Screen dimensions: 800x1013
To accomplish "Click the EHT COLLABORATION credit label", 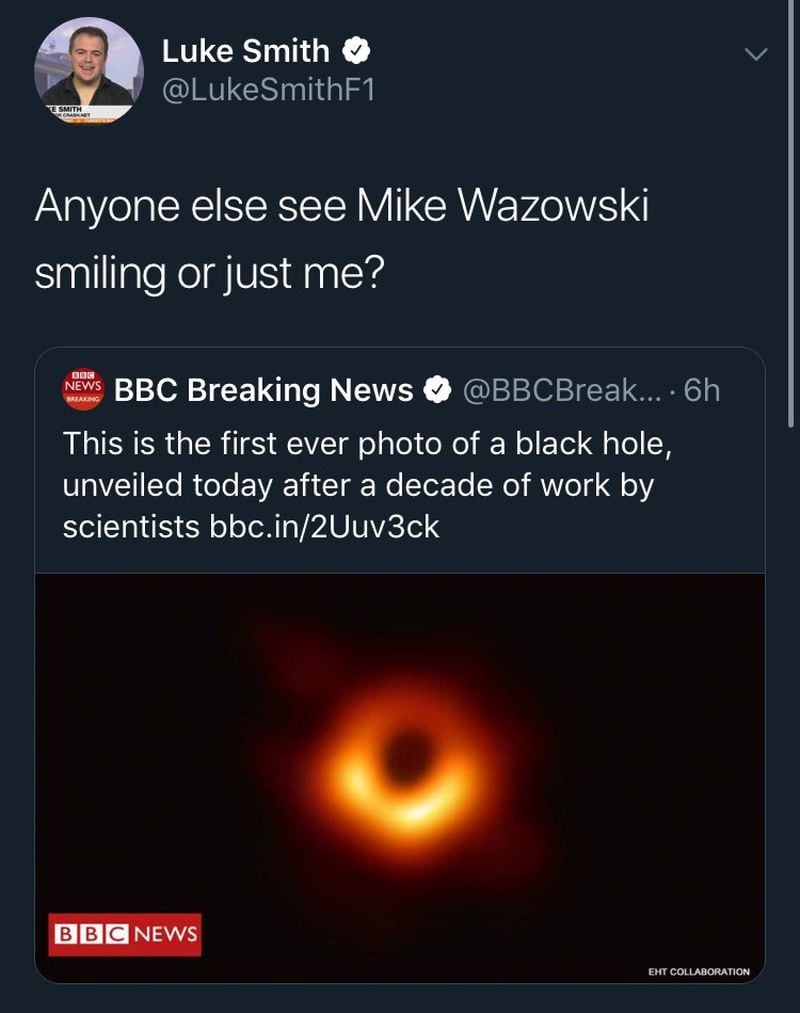I will pos(699,971).
